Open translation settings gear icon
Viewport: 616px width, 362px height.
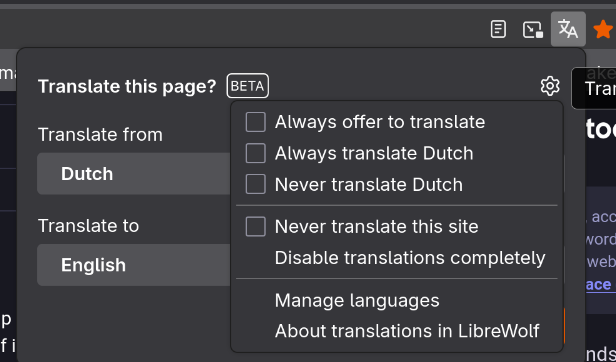point(550,86)
